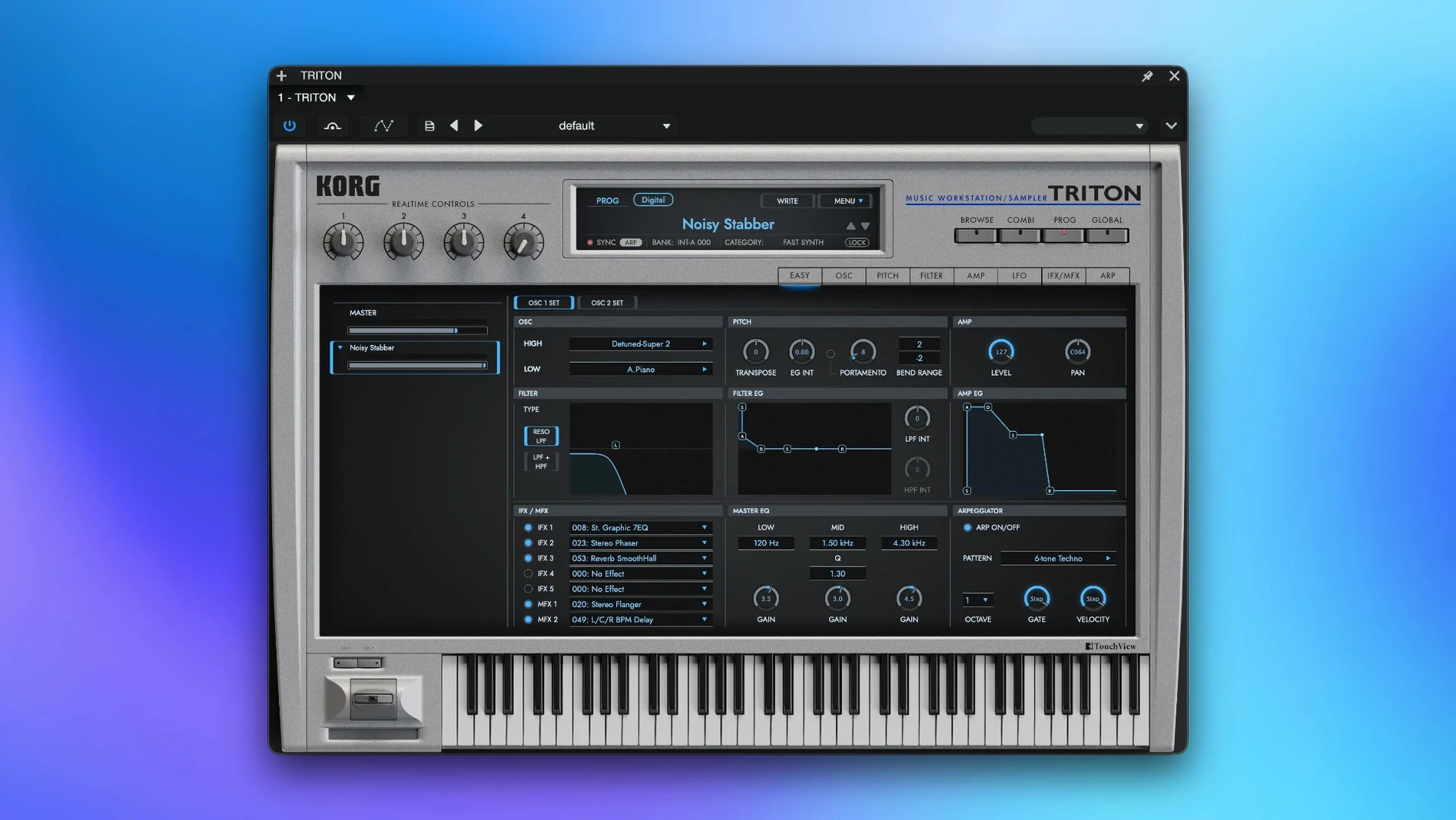Viewport: 1456px width, 820px height.
Task: Open the 1 - TRITON instance dropdown
Action: coord(317,98)
